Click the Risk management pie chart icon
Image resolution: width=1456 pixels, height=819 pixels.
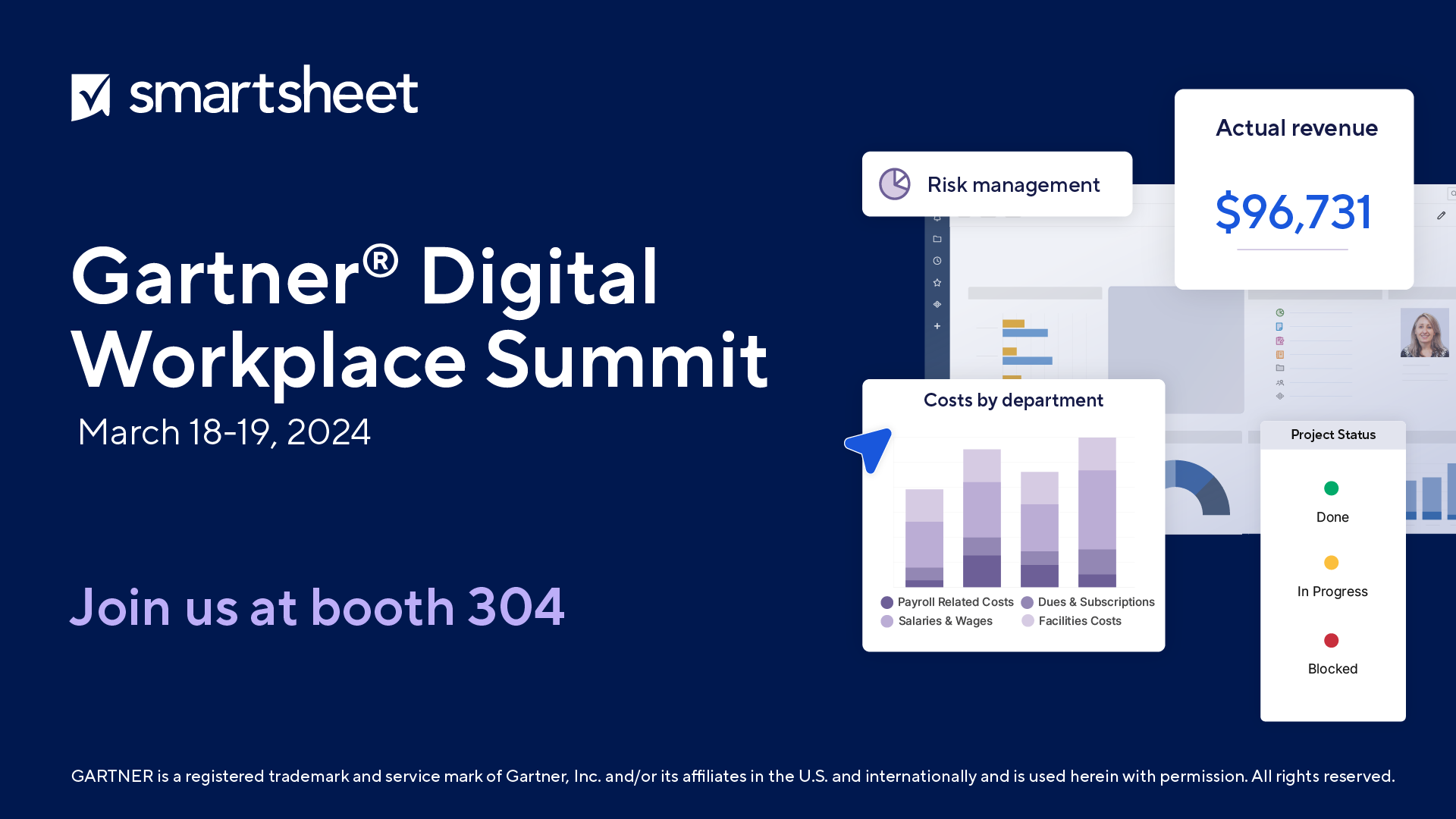[x=895, y=184]
